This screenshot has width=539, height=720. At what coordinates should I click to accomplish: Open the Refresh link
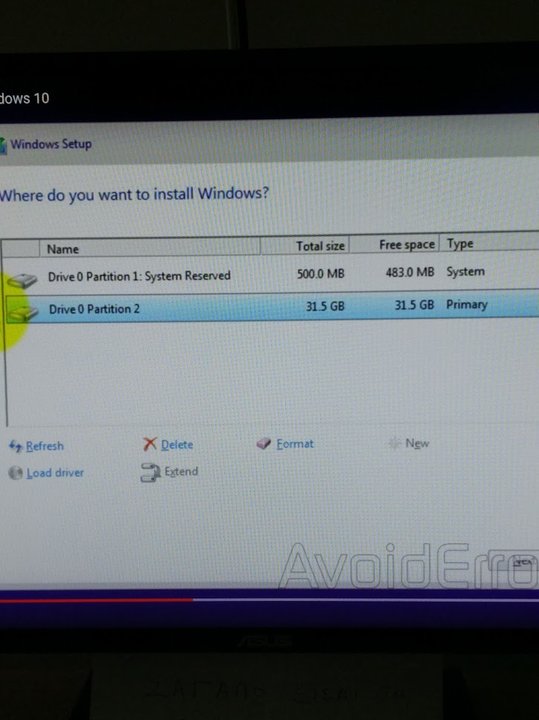[45, 446]
